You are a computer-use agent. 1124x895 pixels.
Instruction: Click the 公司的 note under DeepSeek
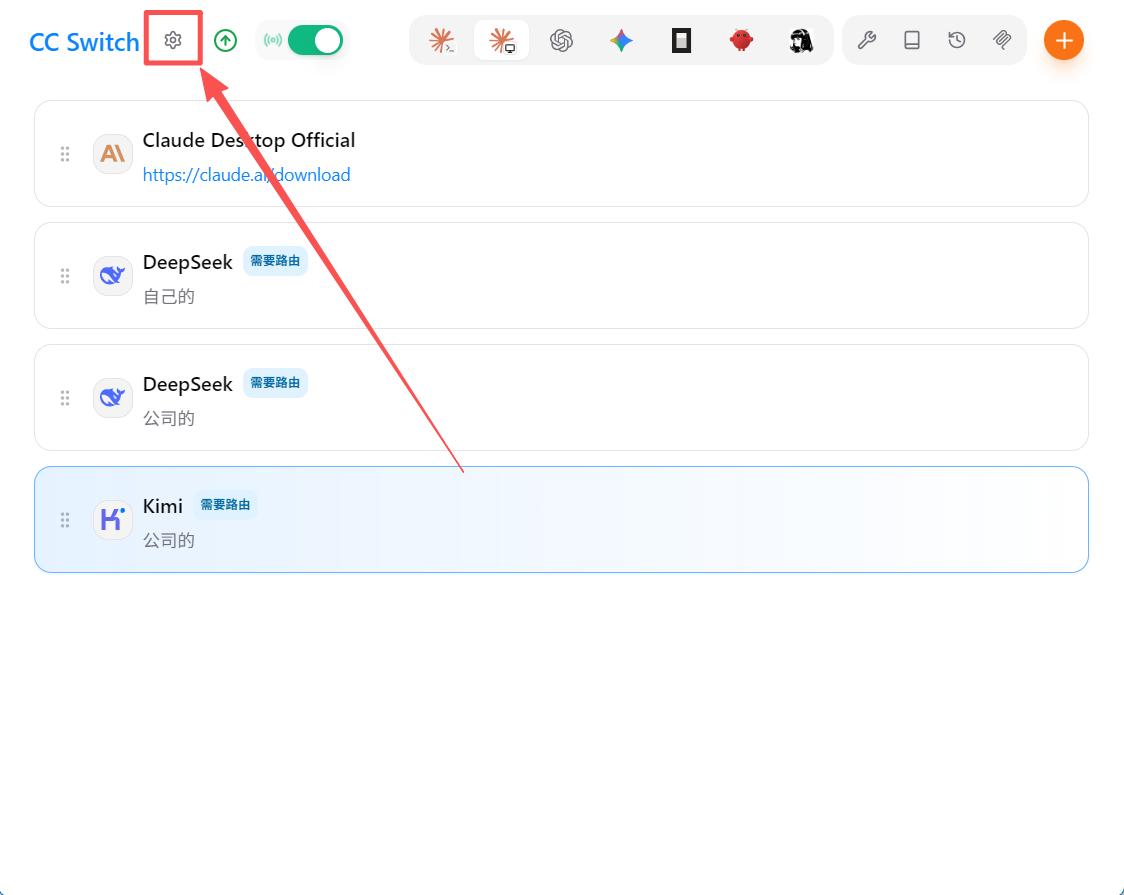[168, 418]
